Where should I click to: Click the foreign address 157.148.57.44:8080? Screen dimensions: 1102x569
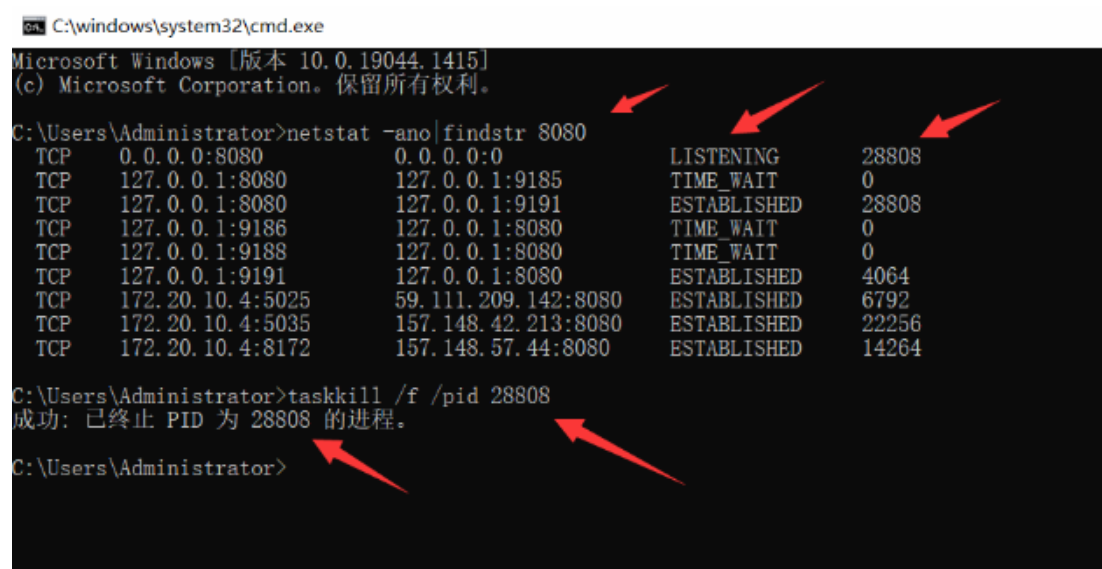(502, 349)
